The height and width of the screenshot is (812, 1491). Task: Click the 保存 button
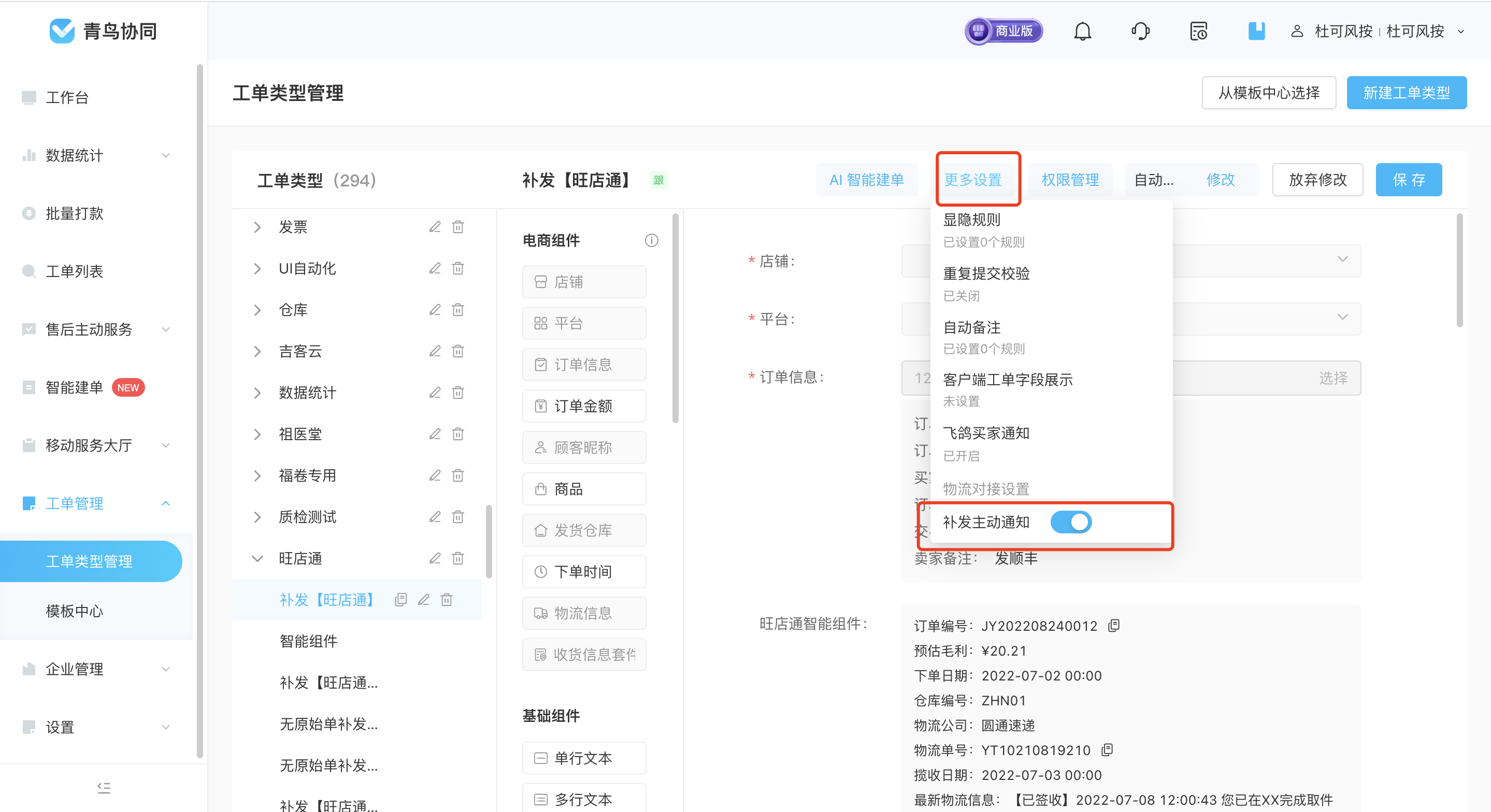coord(1409,180)
